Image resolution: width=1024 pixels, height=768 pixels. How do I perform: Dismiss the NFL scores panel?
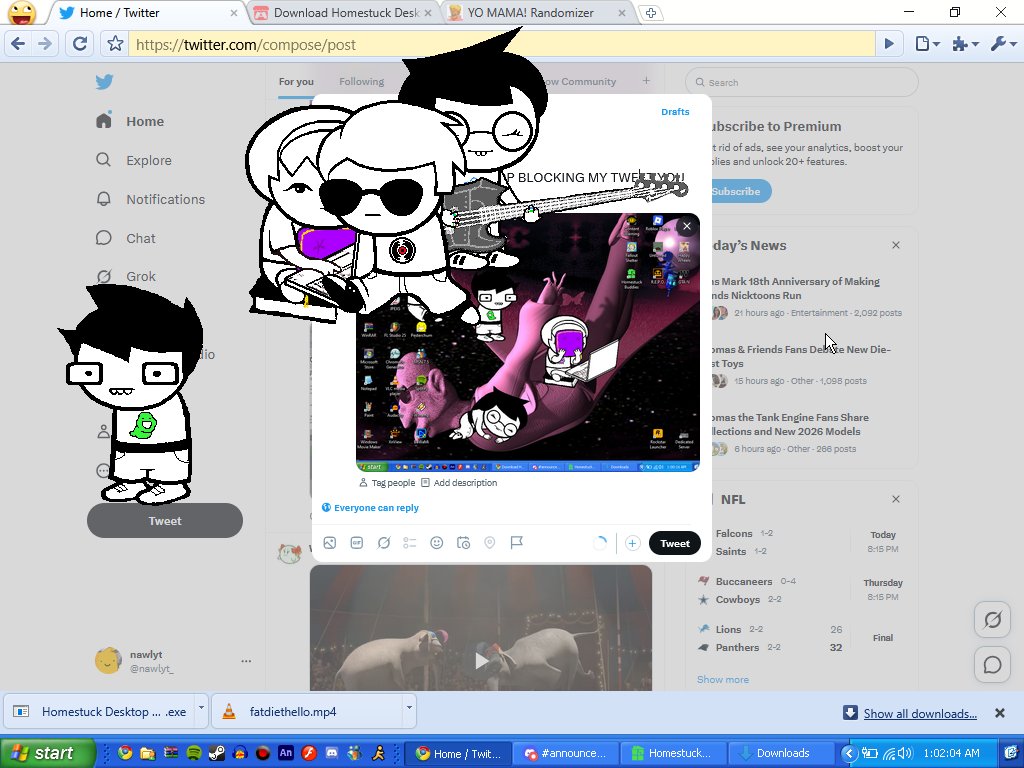click(x=896, y=499)
